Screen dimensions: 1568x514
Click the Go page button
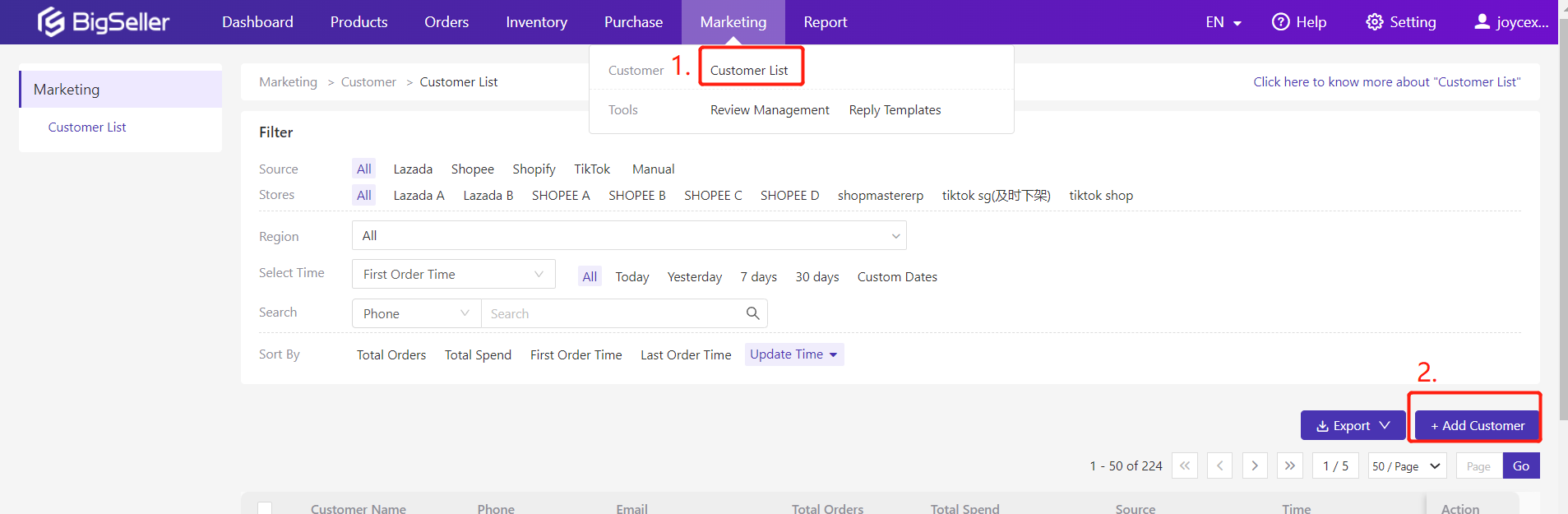point(1521,465)
